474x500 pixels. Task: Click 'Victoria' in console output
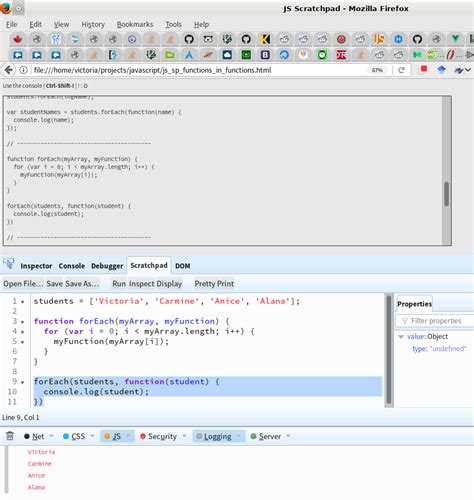[x=41, y=452]
